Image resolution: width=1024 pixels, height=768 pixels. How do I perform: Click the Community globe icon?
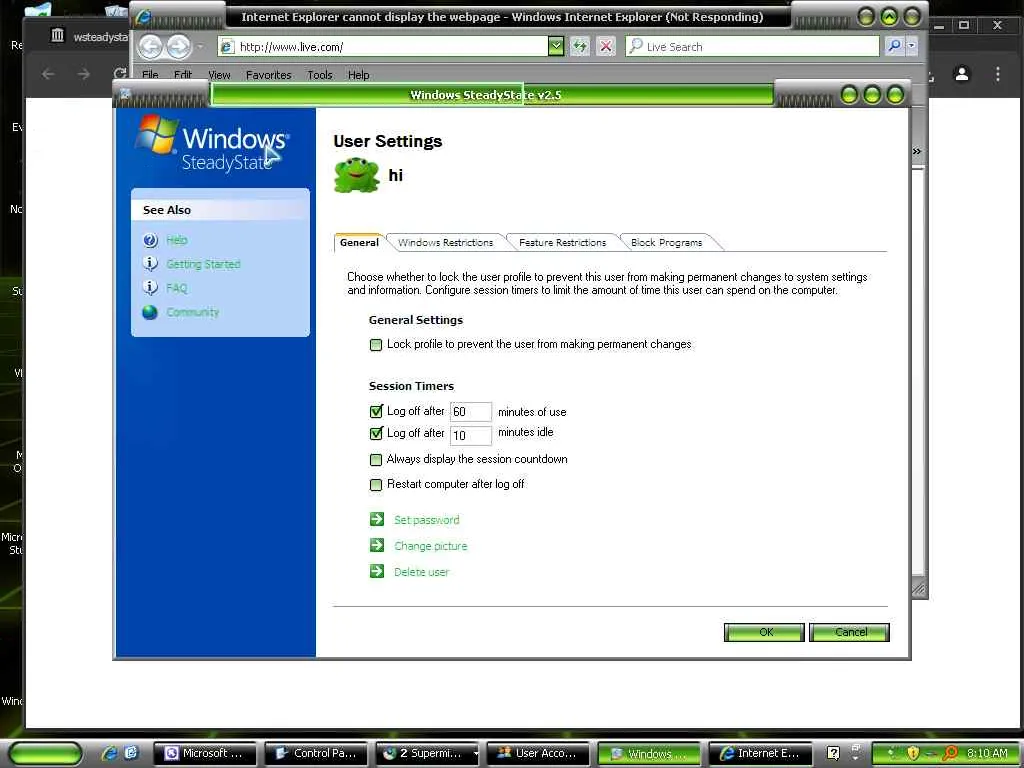pyautogui.click(x=150, y=312)
